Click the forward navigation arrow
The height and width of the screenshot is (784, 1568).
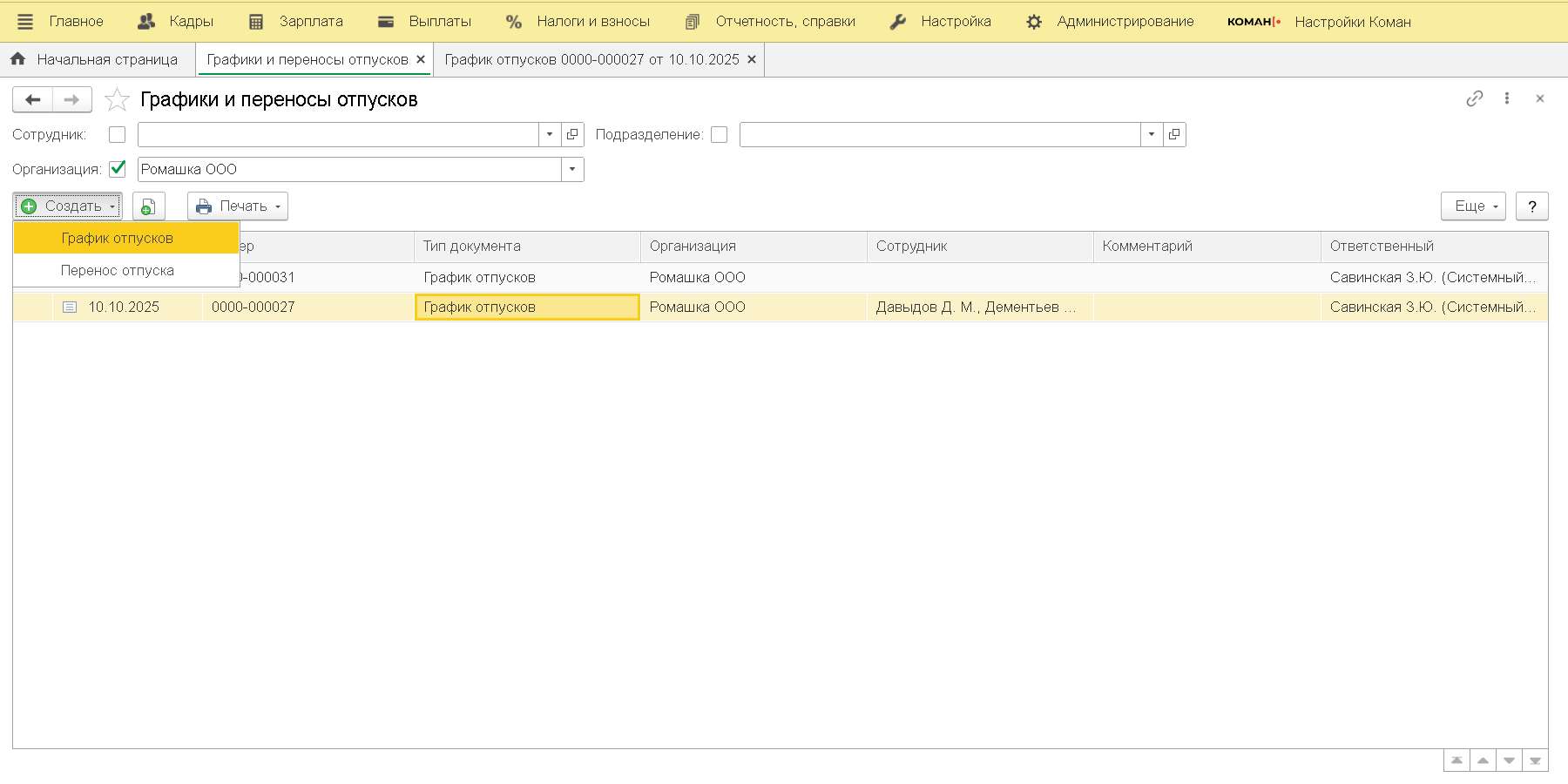(72, 99)
